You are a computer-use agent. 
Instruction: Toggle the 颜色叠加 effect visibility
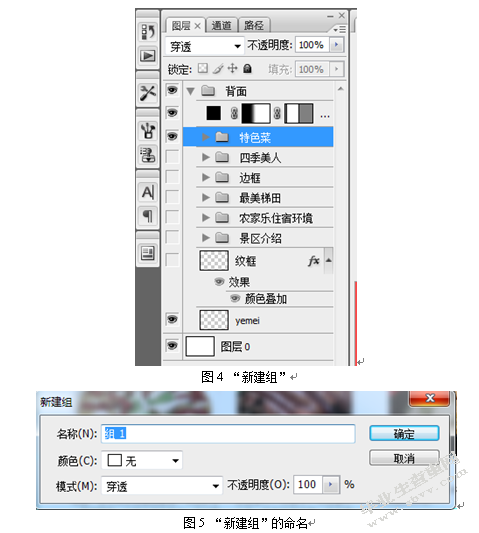pyautogui.click(x=235, y=298)
